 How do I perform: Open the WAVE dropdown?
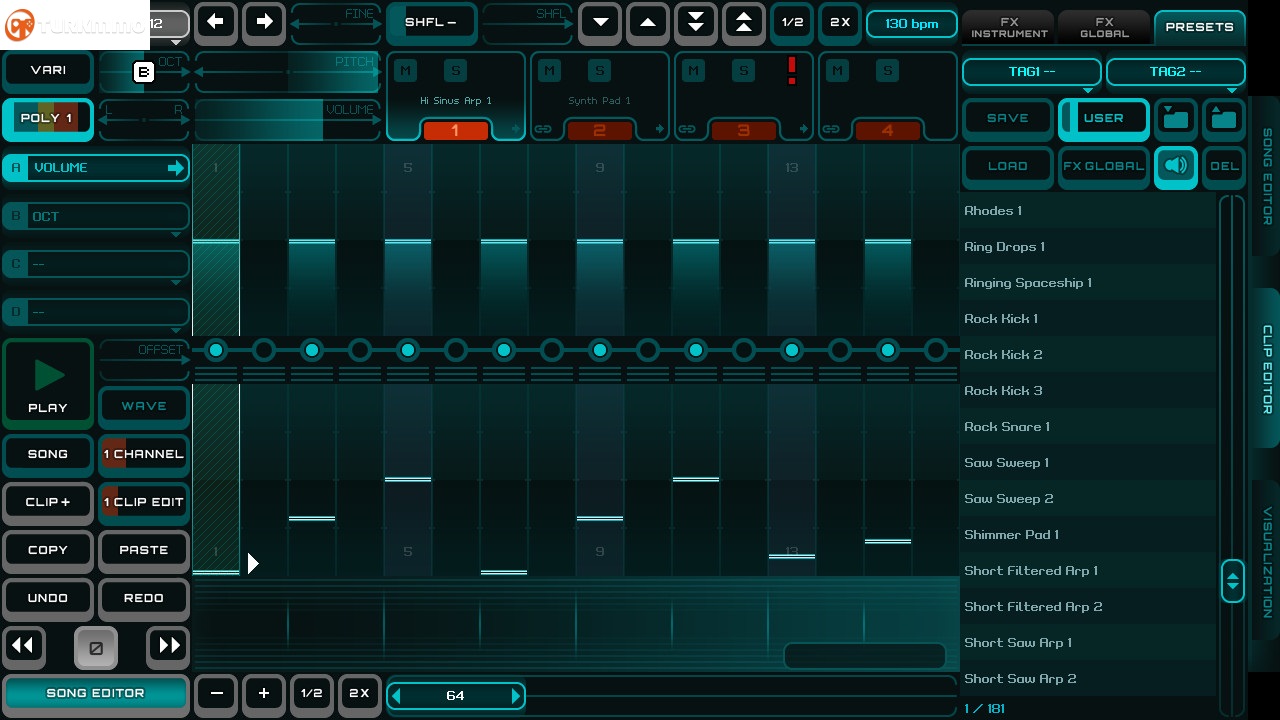click(144, 406)
